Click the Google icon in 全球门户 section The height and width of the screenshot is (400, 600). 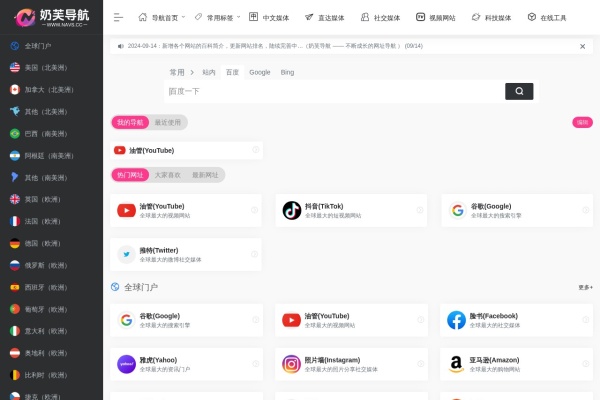coord(126,320)
